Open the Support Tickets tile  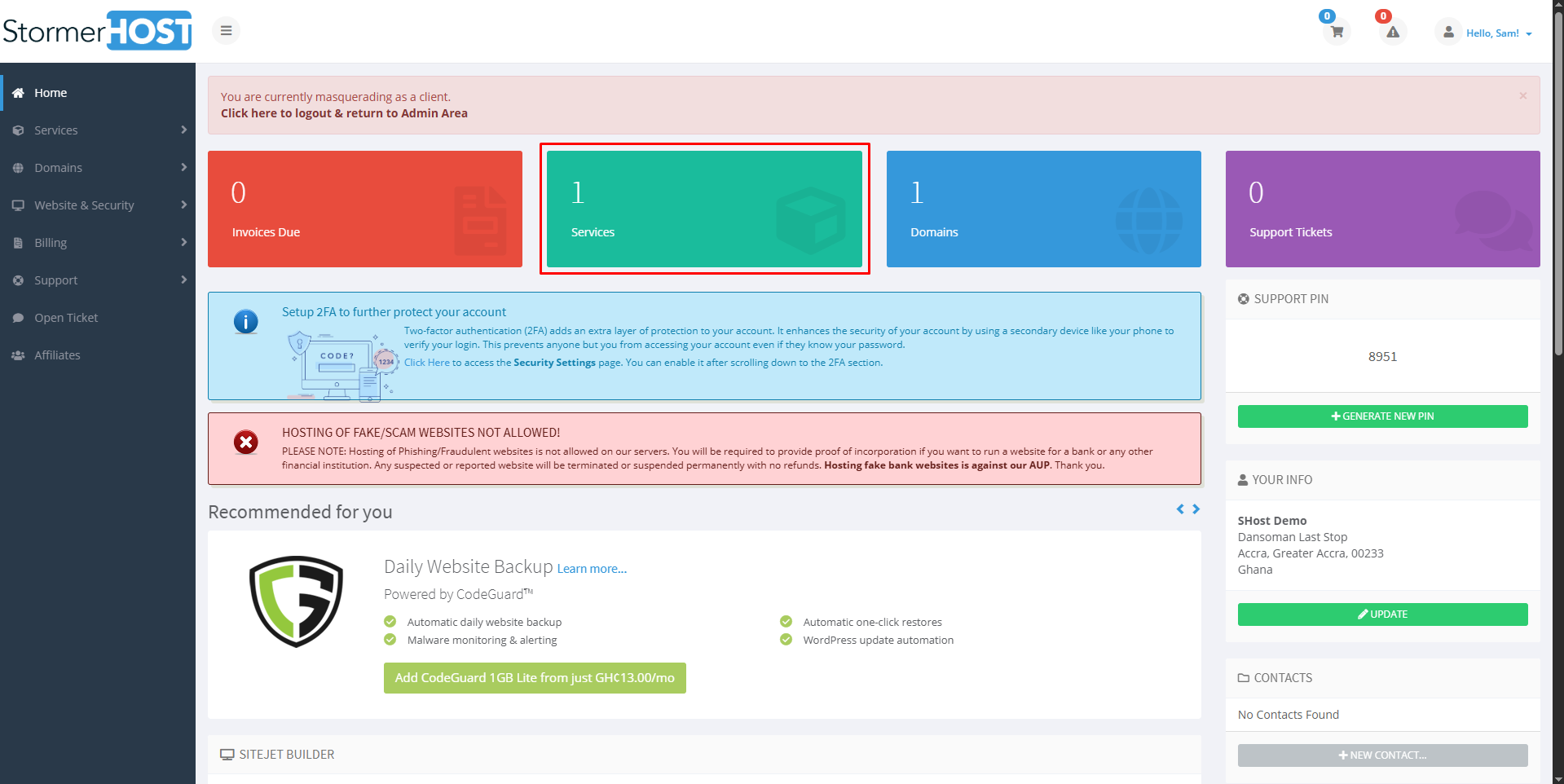click(1383, 209)
